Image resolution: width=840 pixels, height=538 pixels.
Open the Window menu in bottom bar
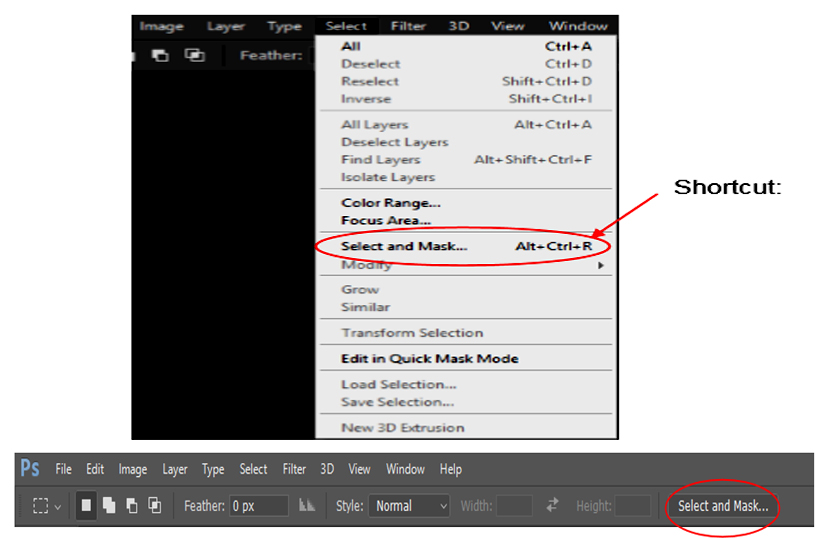(x=405, y=469)
